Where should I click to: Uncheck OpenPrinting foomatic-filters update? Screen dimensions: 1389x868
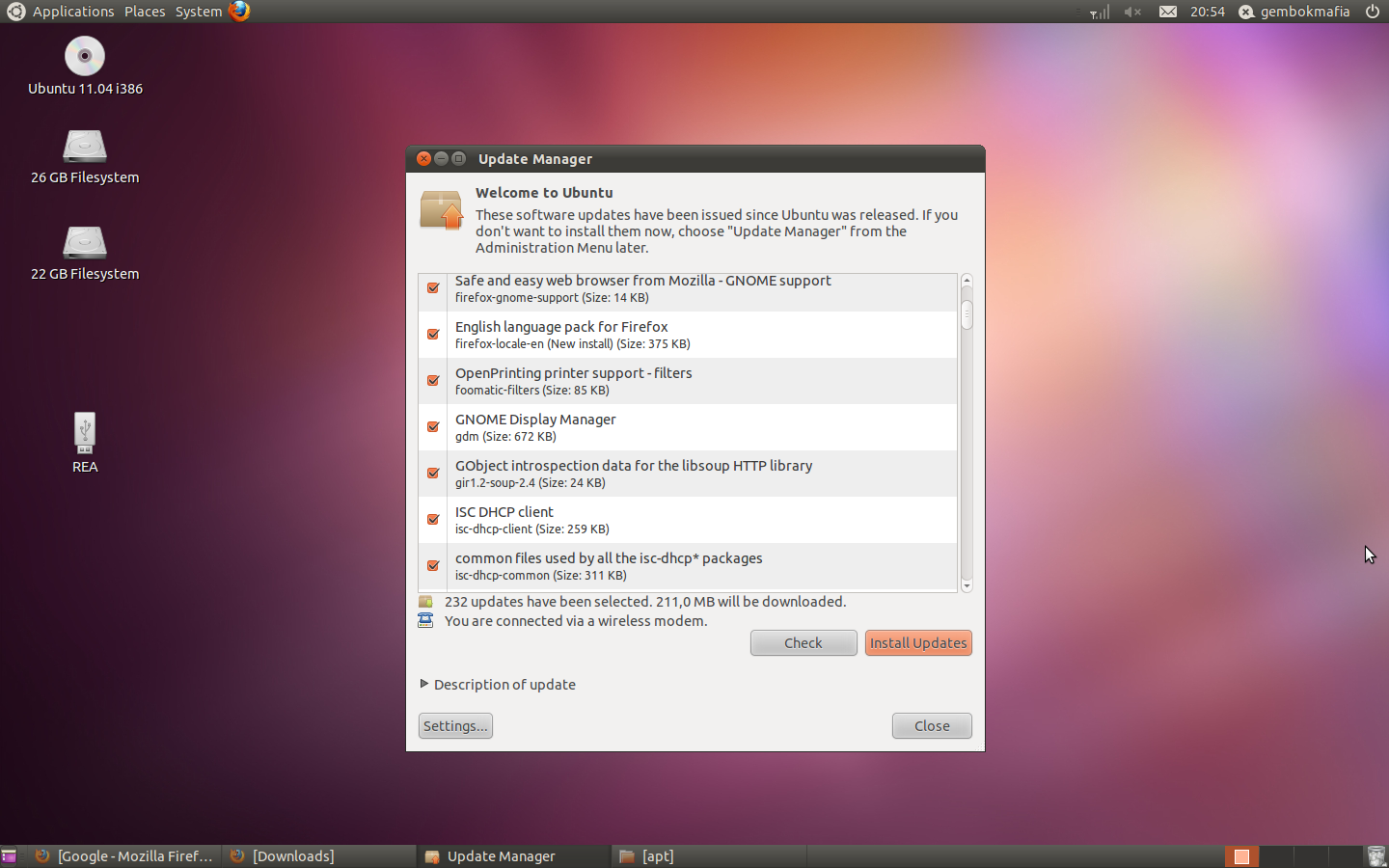pos(433,381)
